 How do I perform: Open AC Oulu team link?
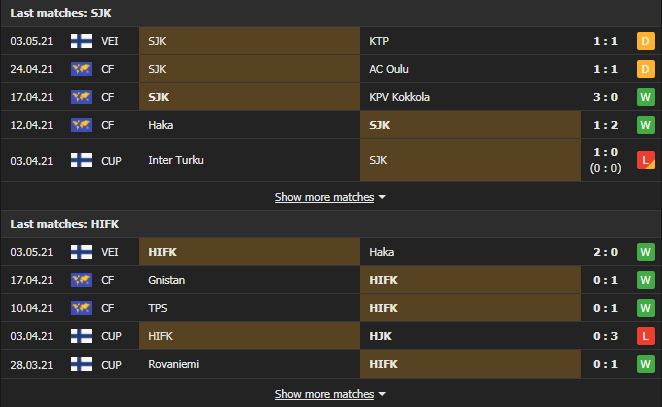(389, 69)
